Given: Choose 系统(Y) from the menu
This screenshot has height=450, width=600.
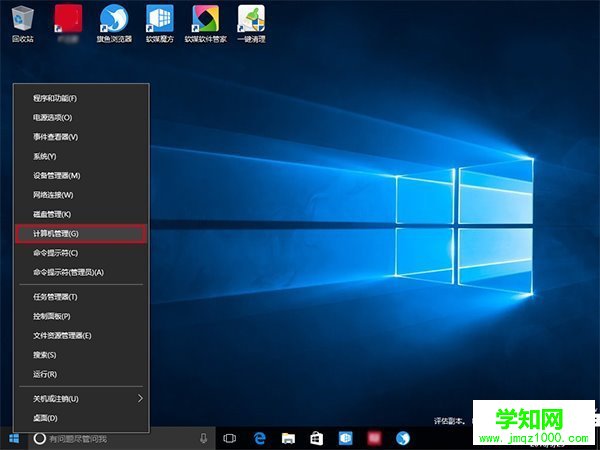Looking at the screenshot, I should point(81,156).
